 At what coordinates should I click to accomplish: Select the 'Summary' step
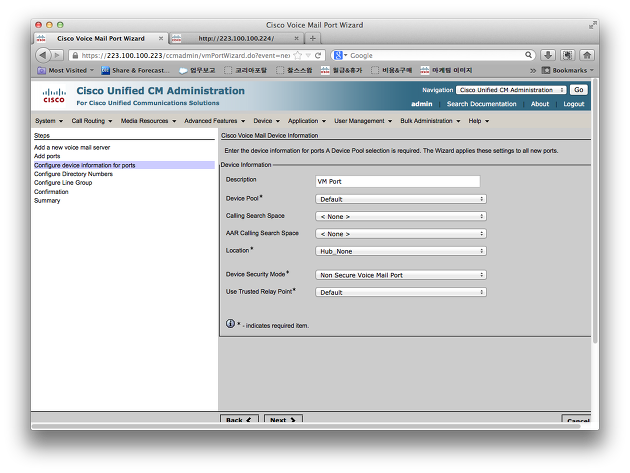coord(47,201)
